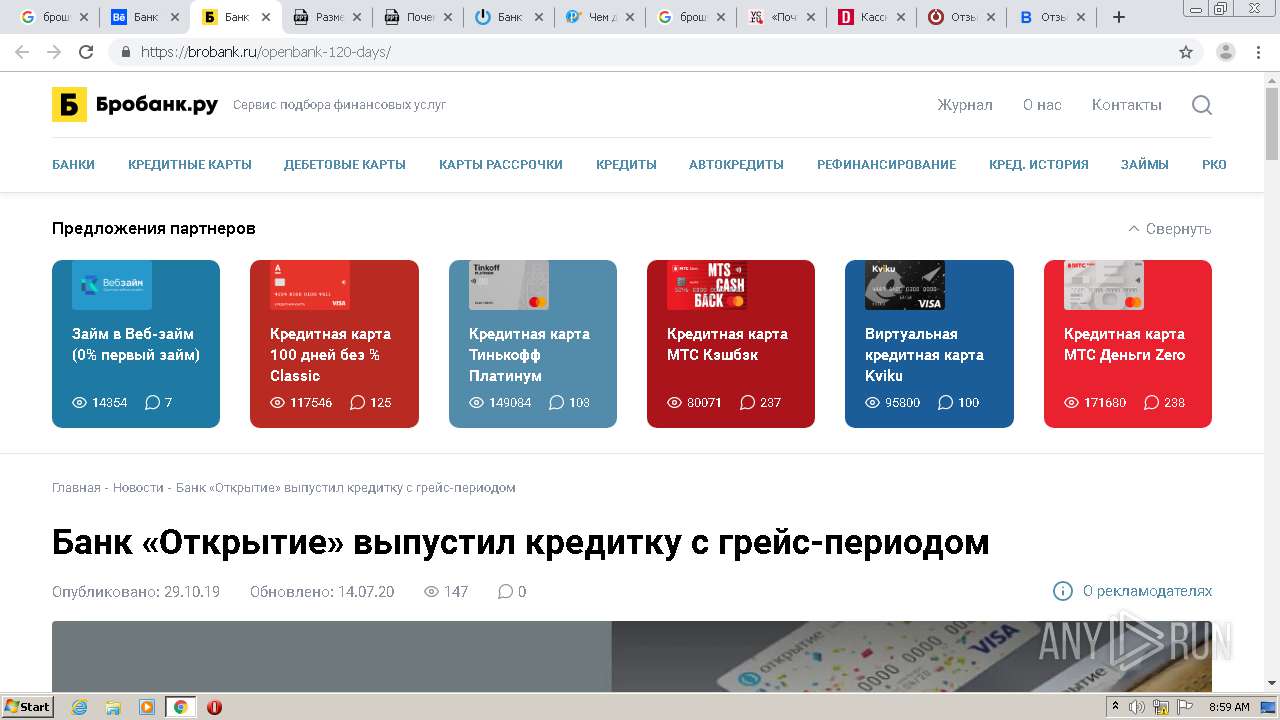Open the site search magnifier icon
The width and height of the screenshot is (1280, 720).
[1202, 105]
